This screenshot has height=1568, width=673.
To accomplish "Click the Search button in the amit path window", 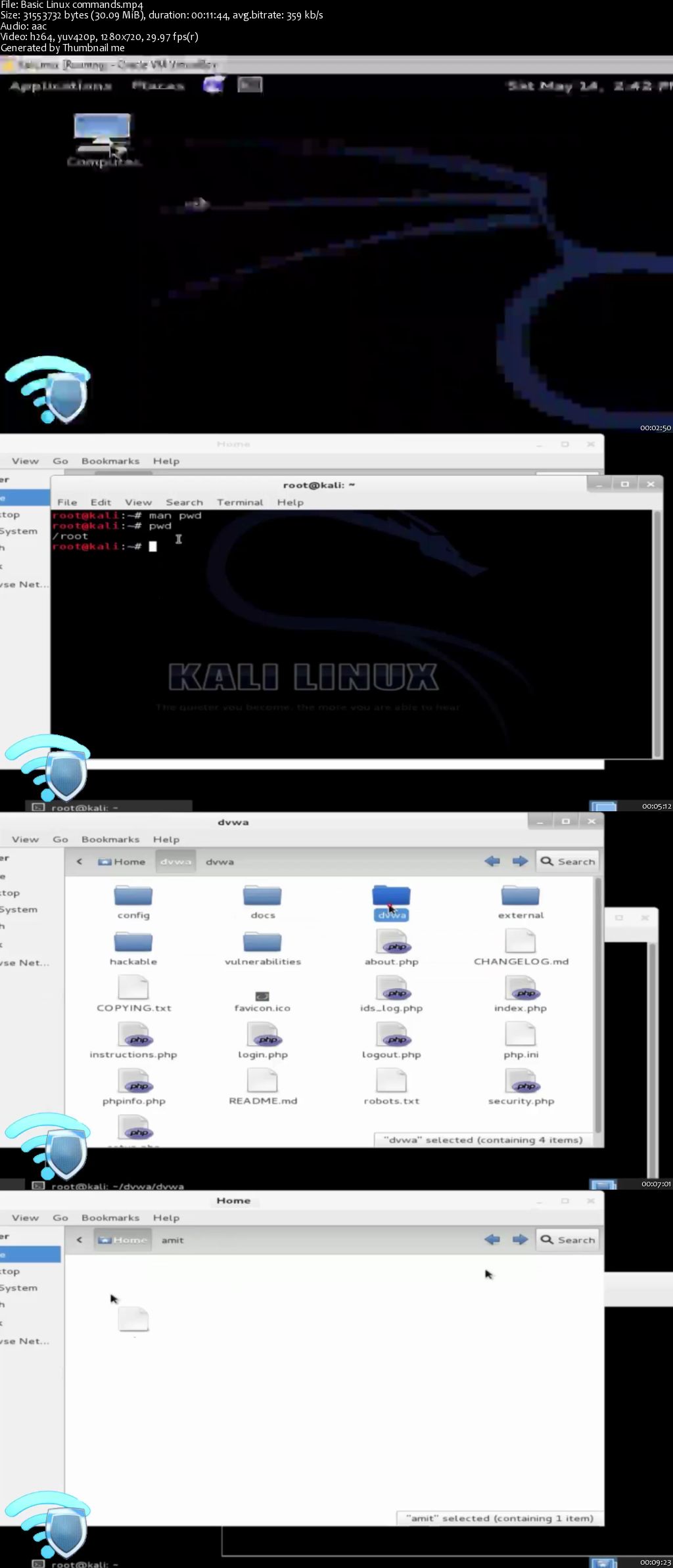I will (x=567, y=1240).
